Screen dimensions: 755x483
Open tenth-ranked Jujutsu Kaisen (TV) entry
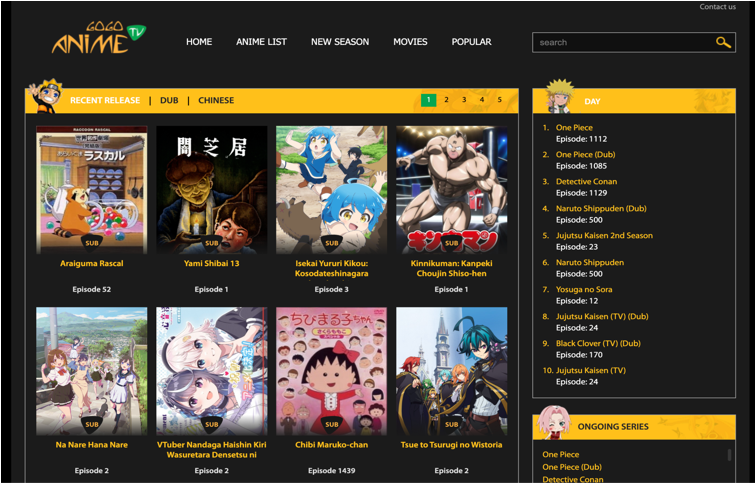[591, 370]
